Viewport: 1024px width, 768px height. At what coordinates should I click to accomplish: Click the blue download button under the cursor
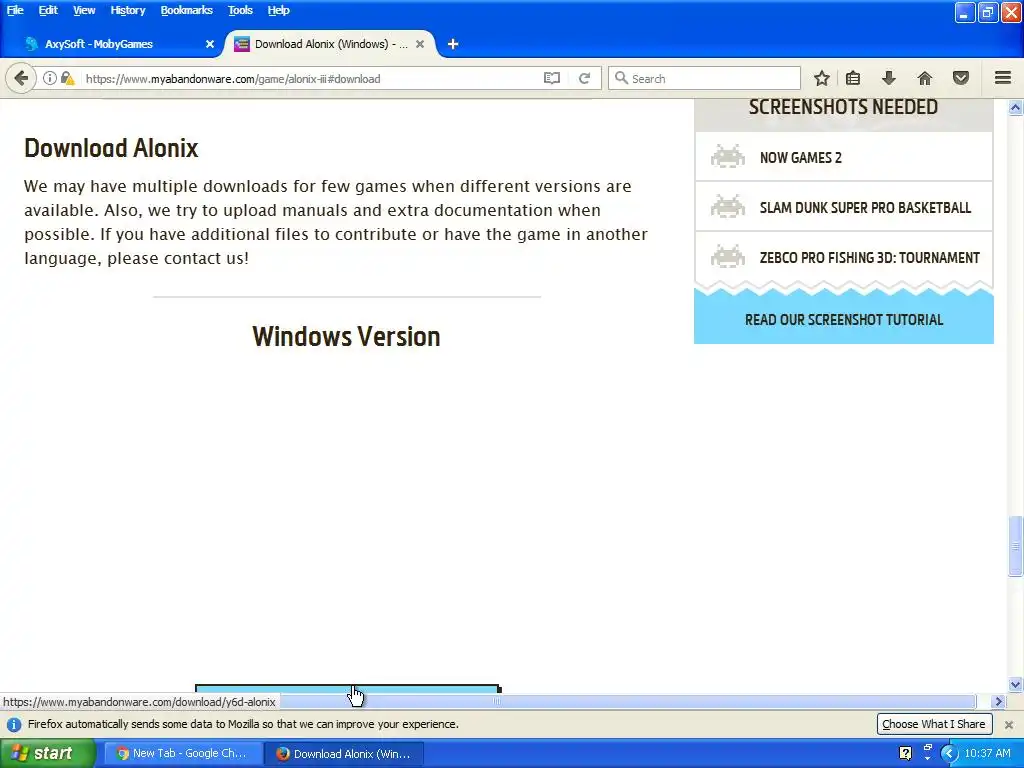click(x=347, y=689)
